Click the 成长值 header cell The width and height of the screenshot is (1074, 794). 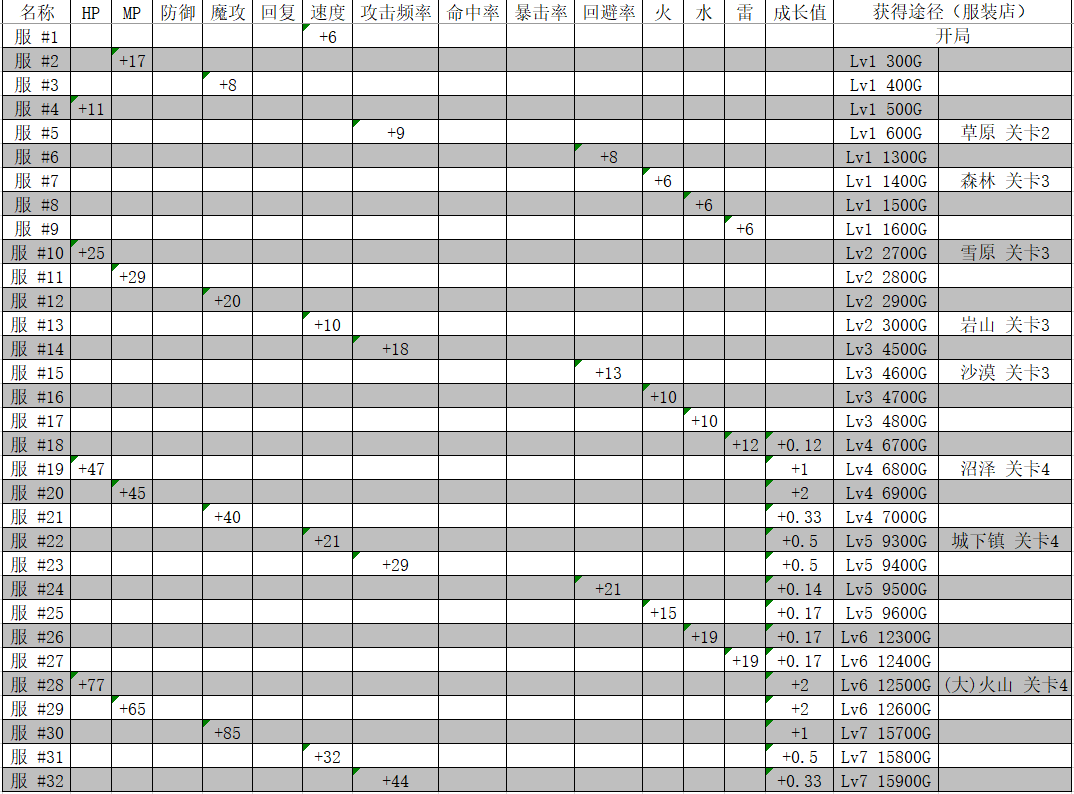(x=799, y=12)
